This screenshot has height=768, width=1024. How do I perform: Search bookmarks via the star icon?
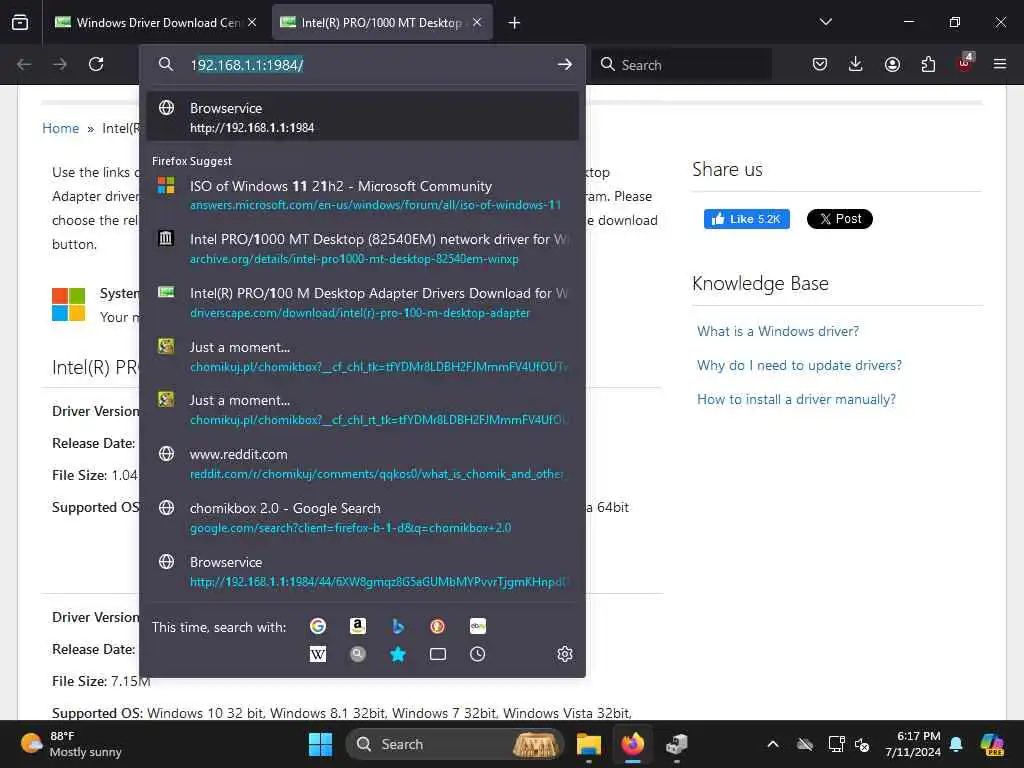pyautogui.click(x=398, y=654)
